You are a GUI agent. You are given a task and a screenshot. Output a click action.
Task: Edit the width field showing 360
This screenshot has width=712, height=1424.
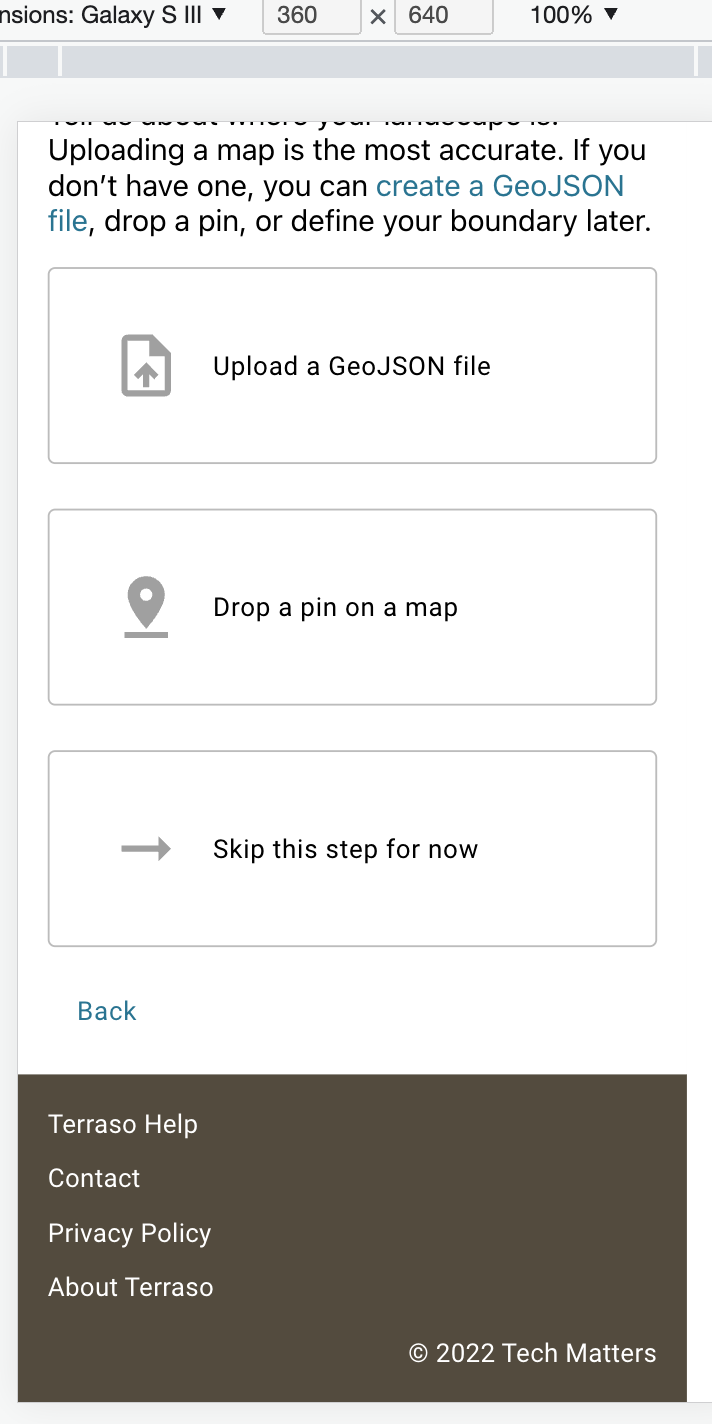(311, 16)
